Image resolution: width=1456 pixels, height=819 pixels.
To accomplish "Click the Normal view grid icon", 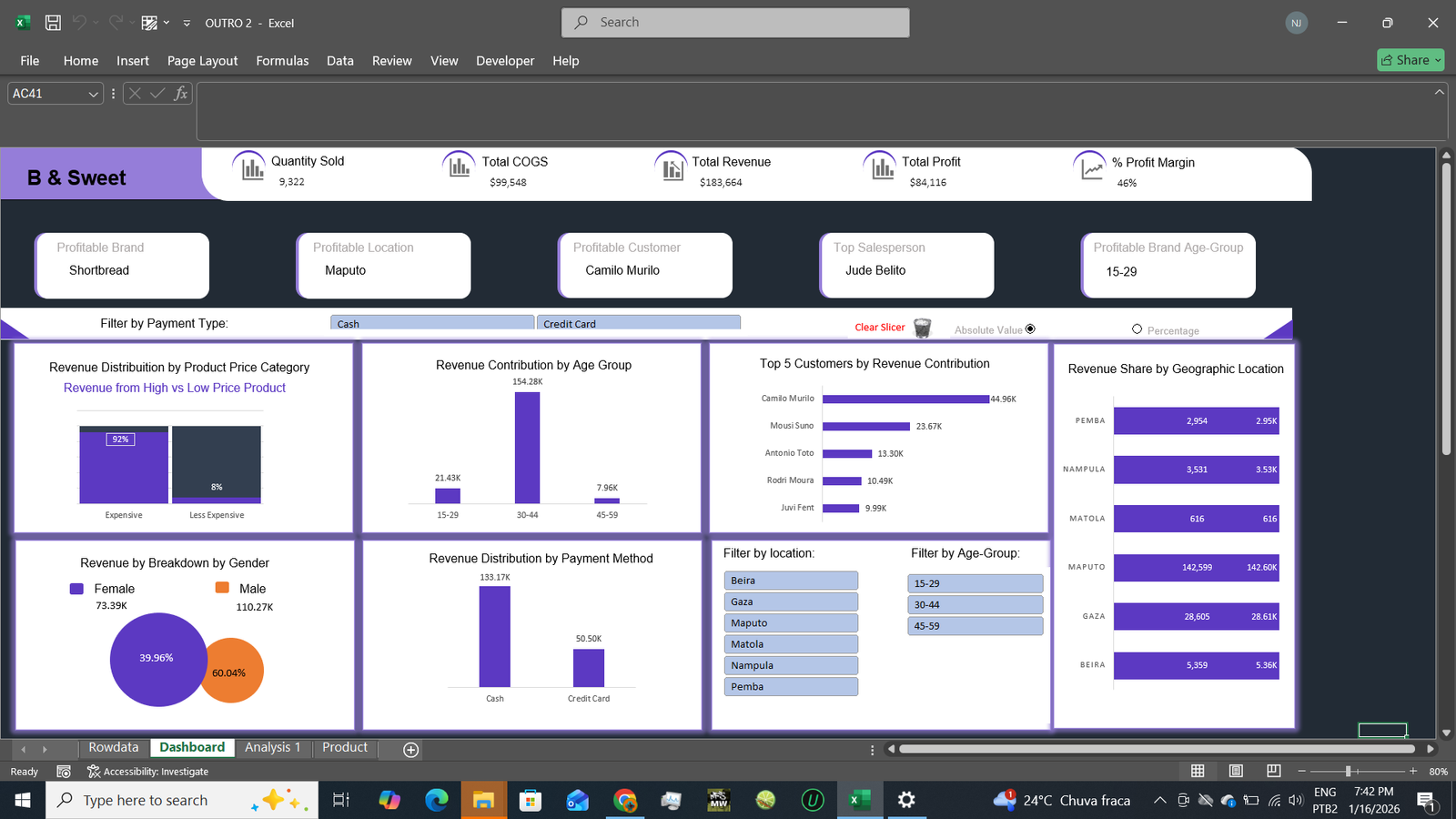I will tap(1198, 771).
